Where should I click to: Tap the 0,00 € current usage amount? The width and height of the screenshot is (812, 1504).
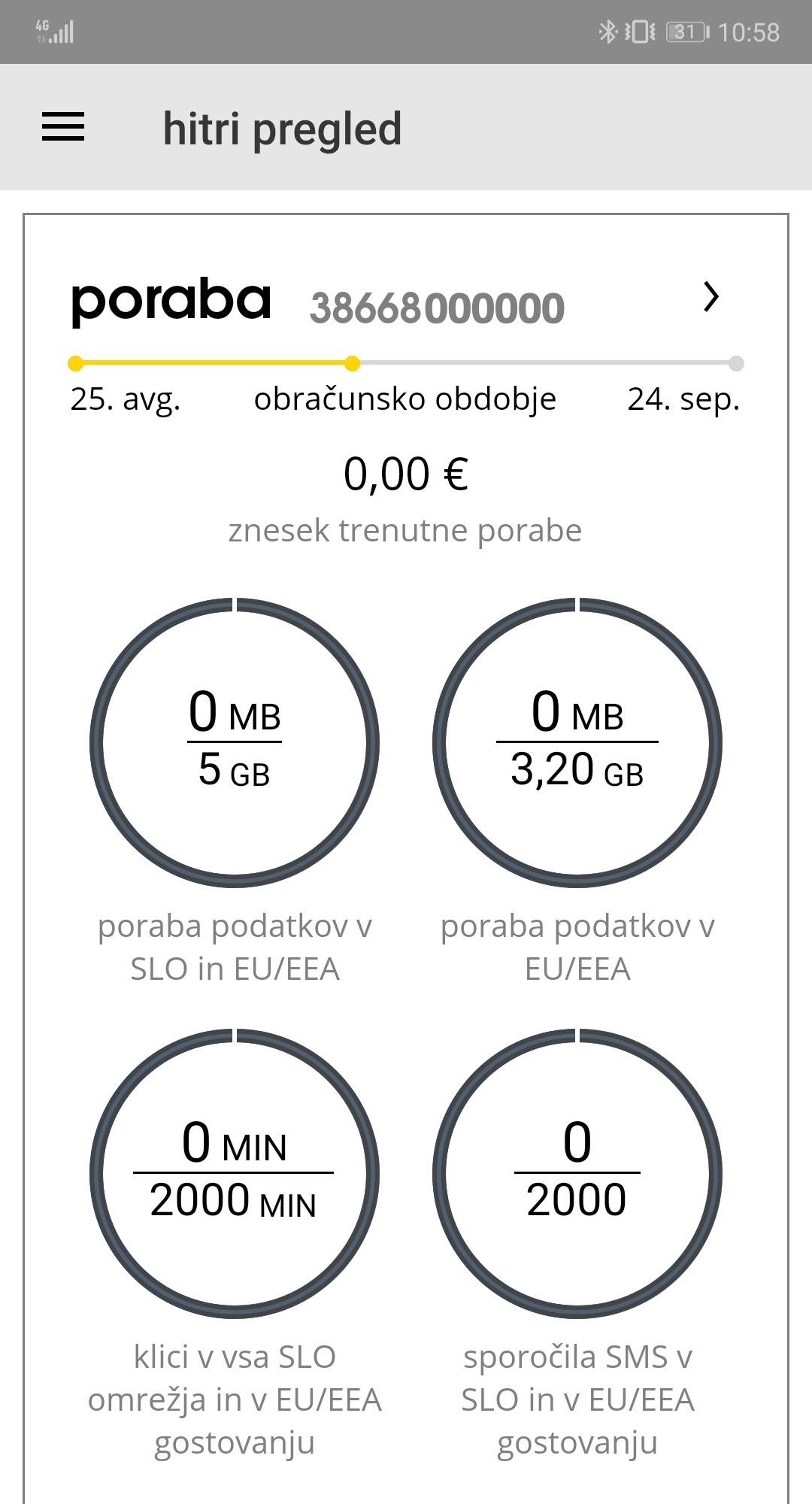click(x=406, y=475)
